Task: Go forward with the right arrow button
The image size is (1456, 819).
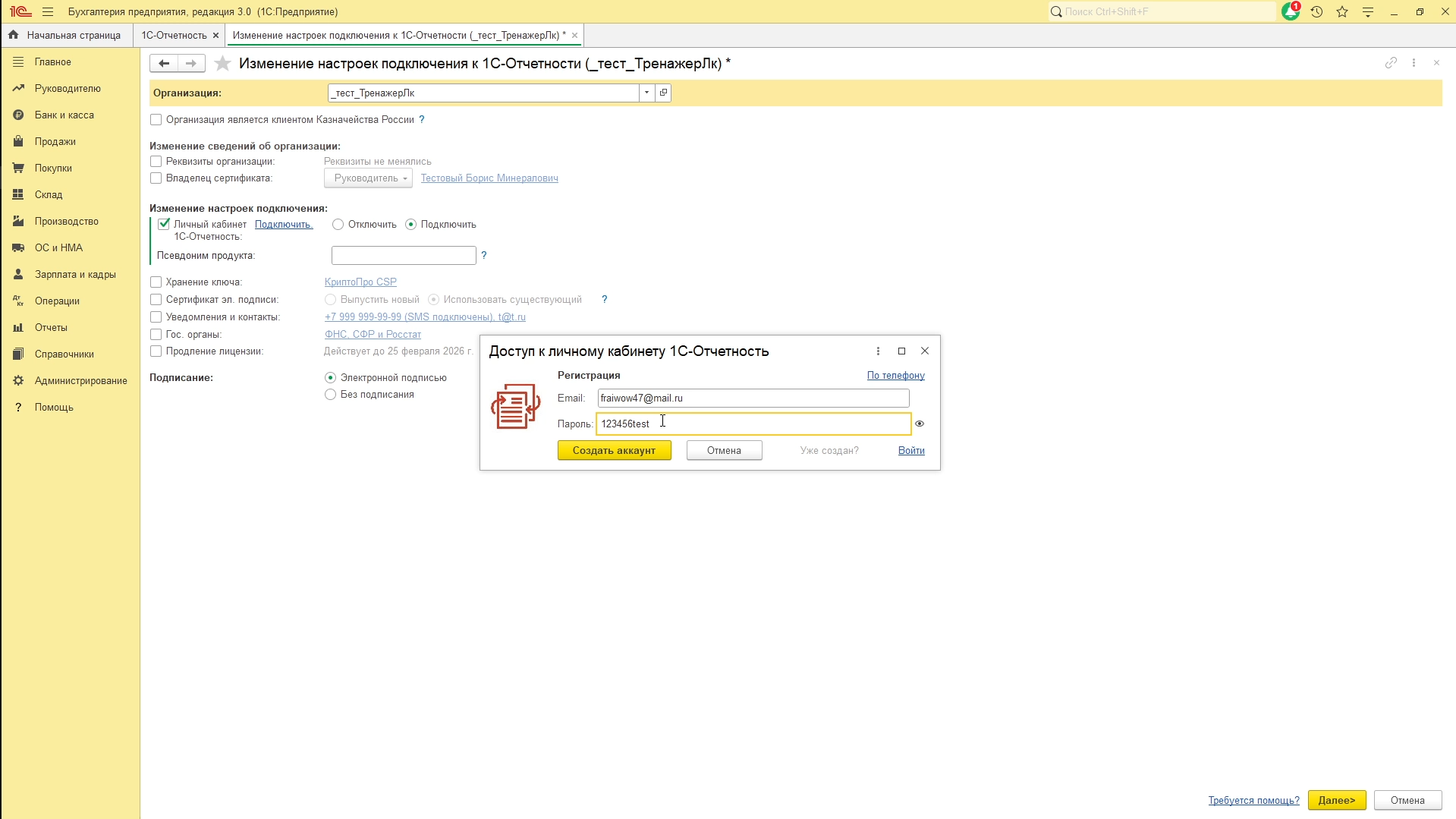Action: point(191,63)
